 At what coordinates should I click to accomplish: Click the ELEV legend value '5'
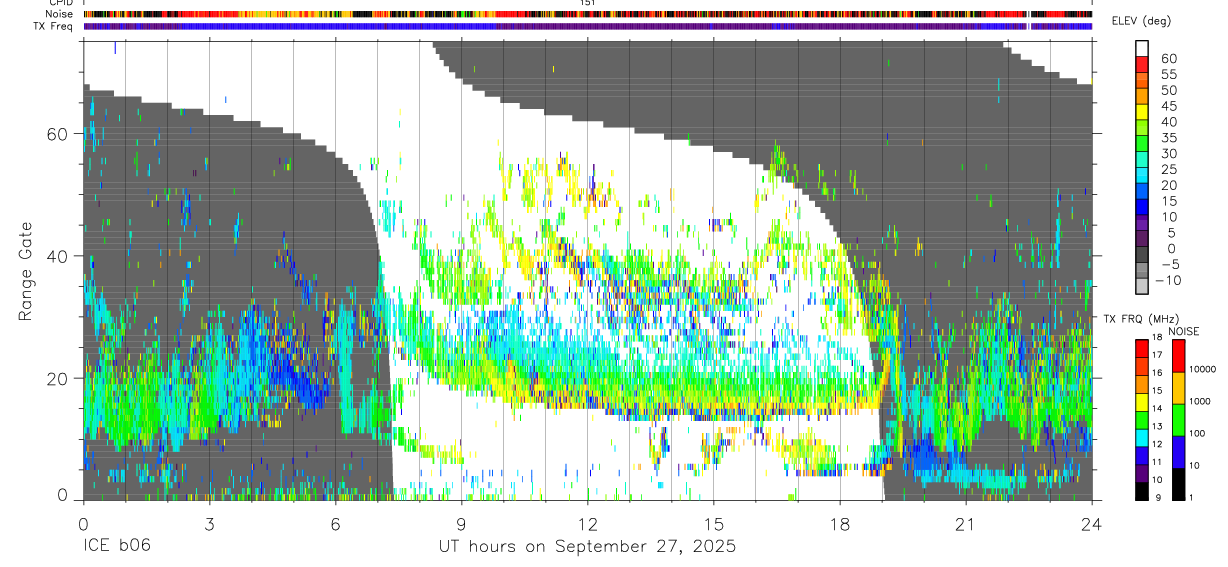pyautogui.click(x=1172, y=233)
